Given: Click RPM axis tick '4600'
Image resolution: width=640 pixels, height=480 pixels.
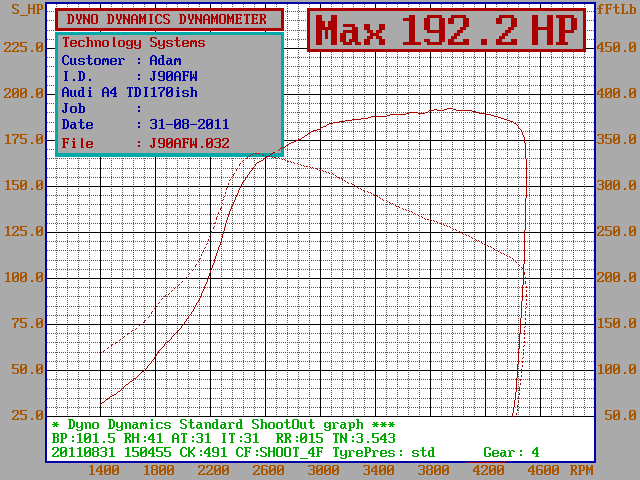Looking at the screenshot, I should 543,470.
